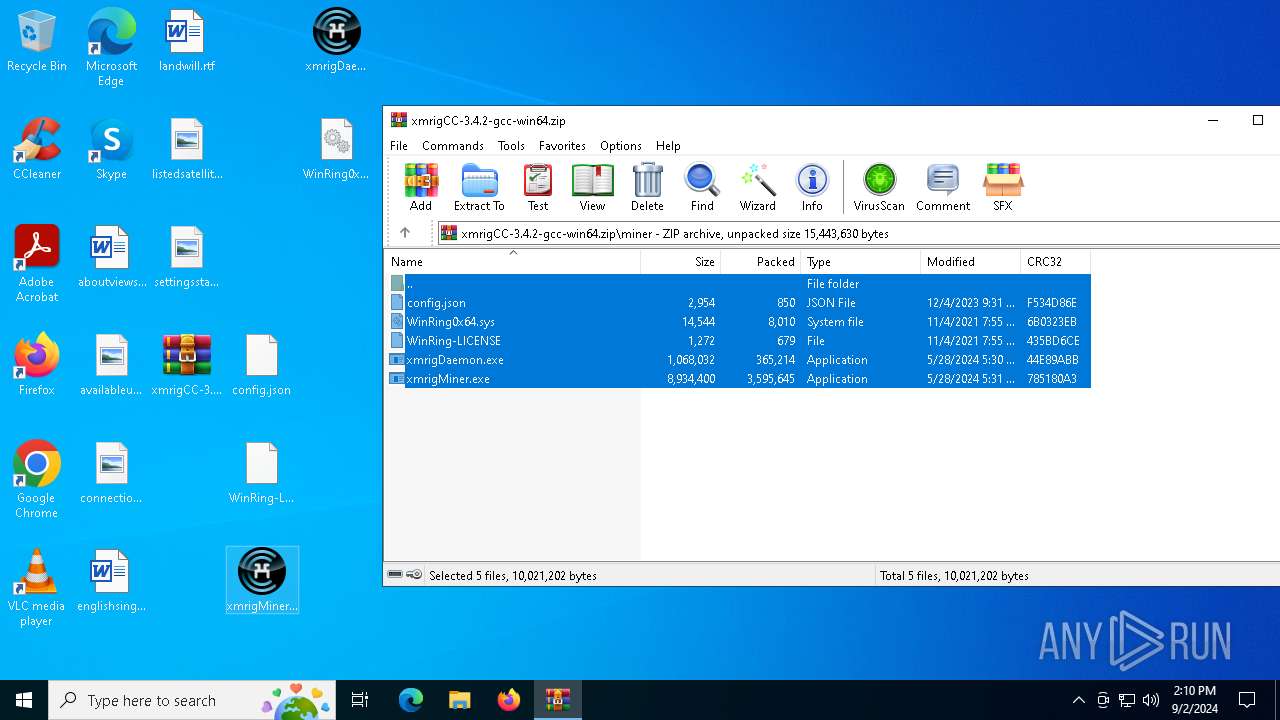The image size is (1280, 720).
Task: Click the Add toolbar icon in WinRAR
Action: (x=421, y=187)
